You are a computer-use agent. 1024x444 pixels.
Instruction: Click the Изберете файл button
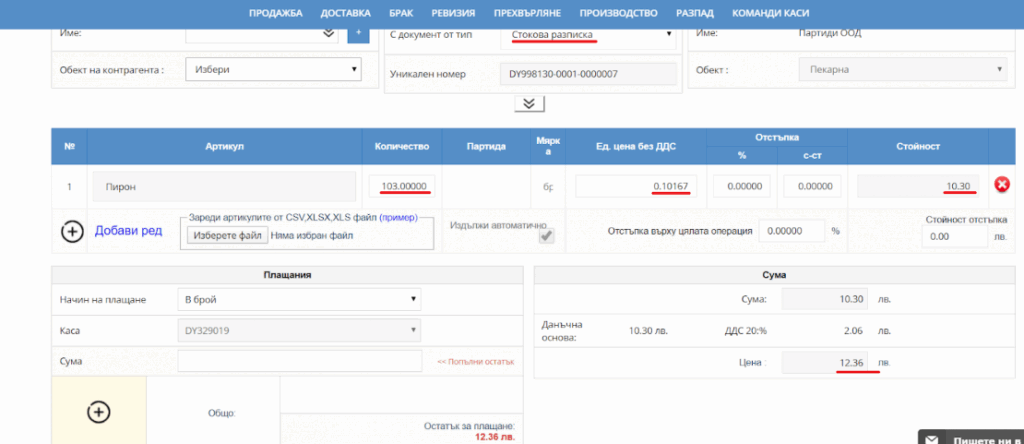tap(226, 235)
